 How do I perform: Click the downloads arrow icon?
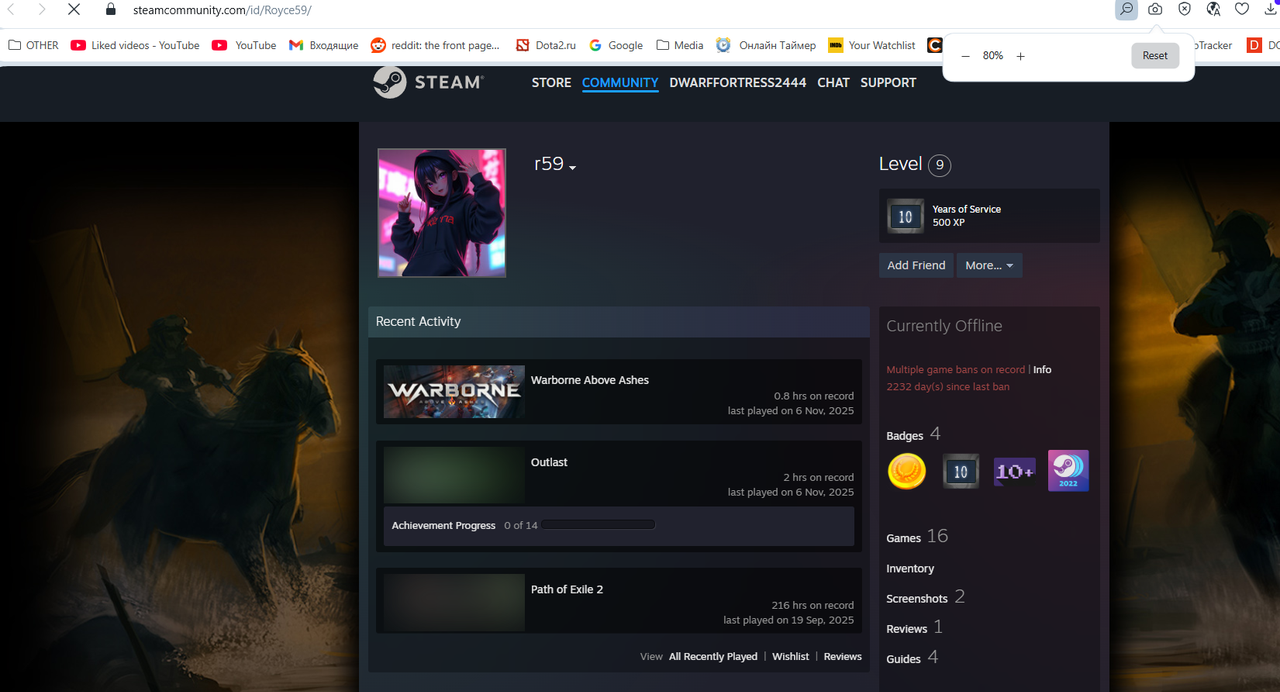click(x=1271, y=9)
